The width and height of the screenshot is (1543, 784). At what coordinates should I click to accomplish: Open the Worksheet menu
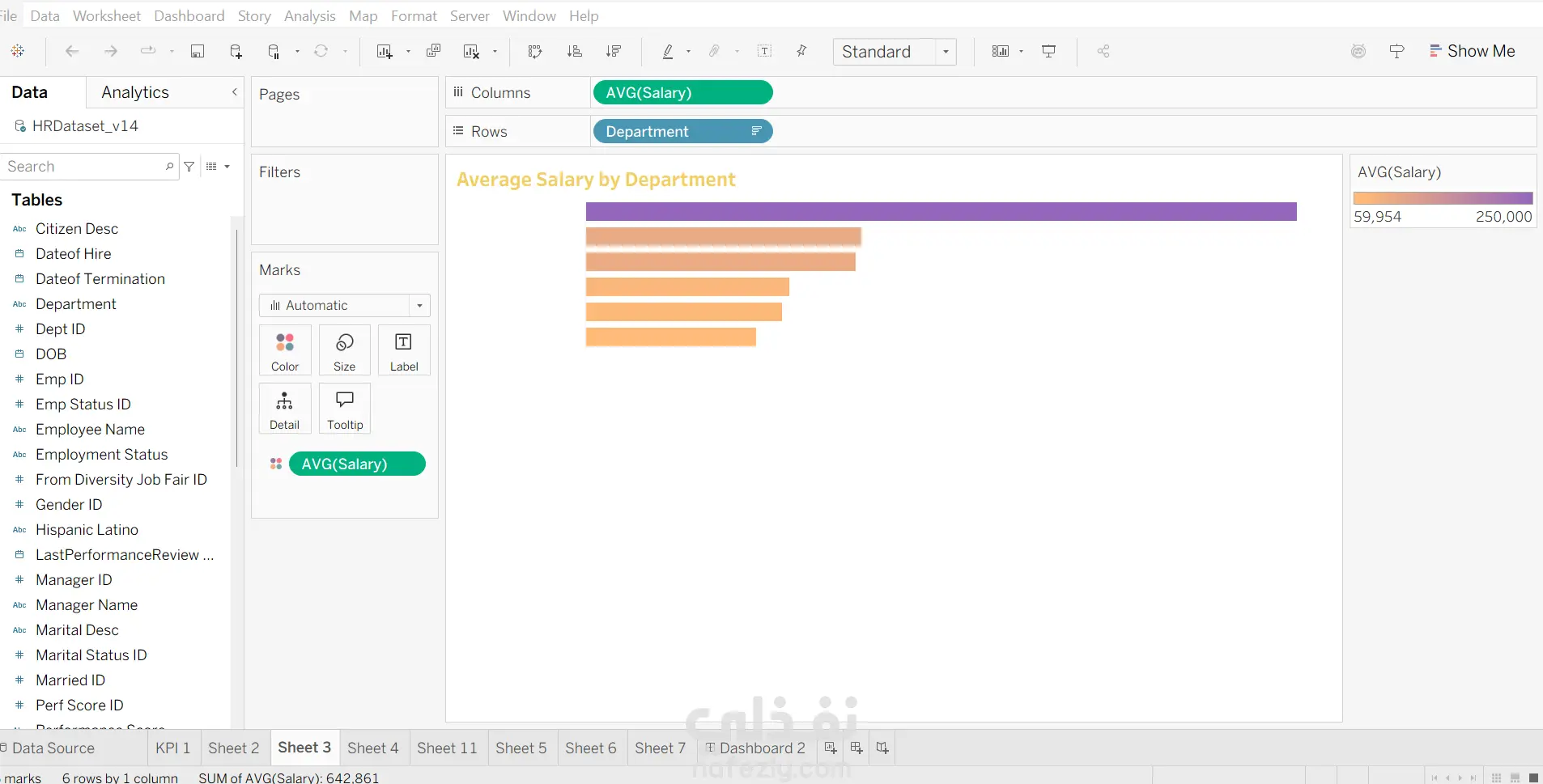[x=107, y=16]
